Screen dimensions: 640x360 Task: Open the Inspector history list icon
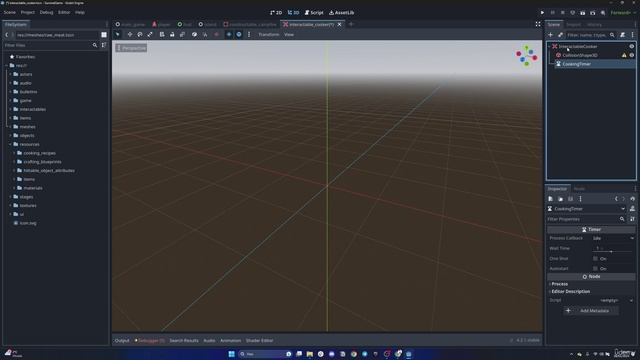(x=633, y=199)
